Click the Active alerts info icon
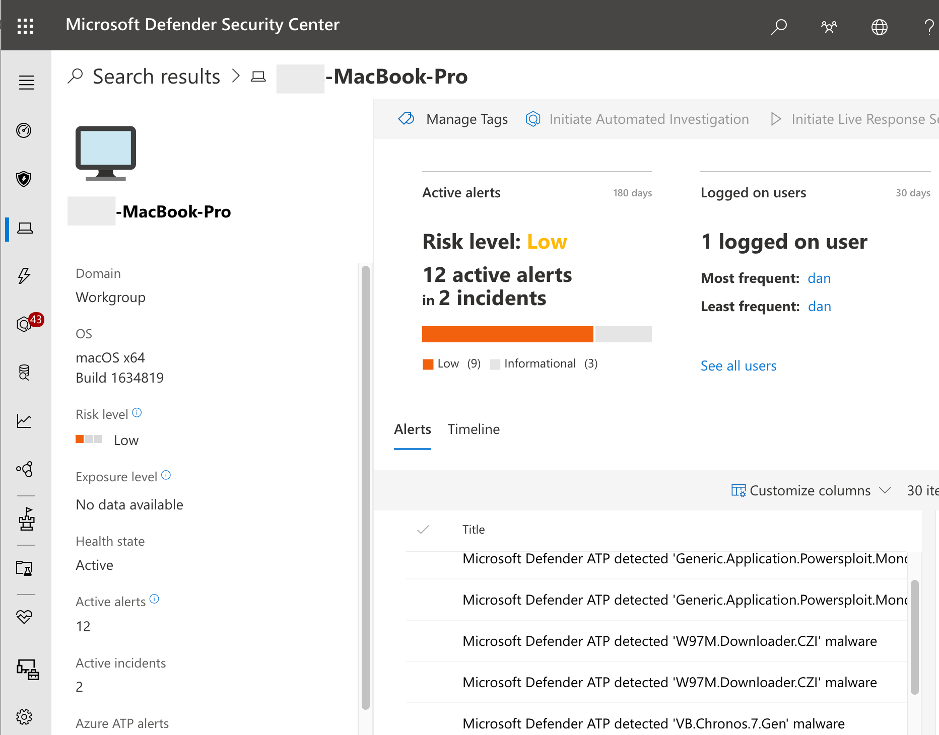Screen dimensions: 939x735 click(x=154, y=599)
